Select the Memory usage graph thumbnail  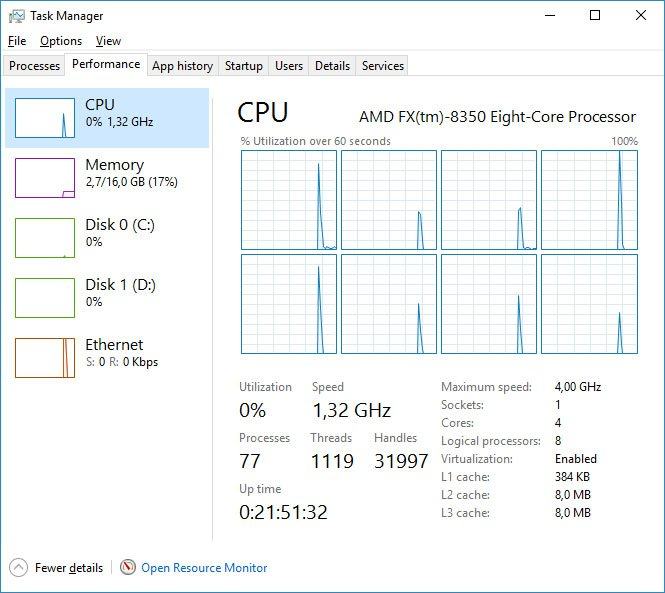(45, 178)
